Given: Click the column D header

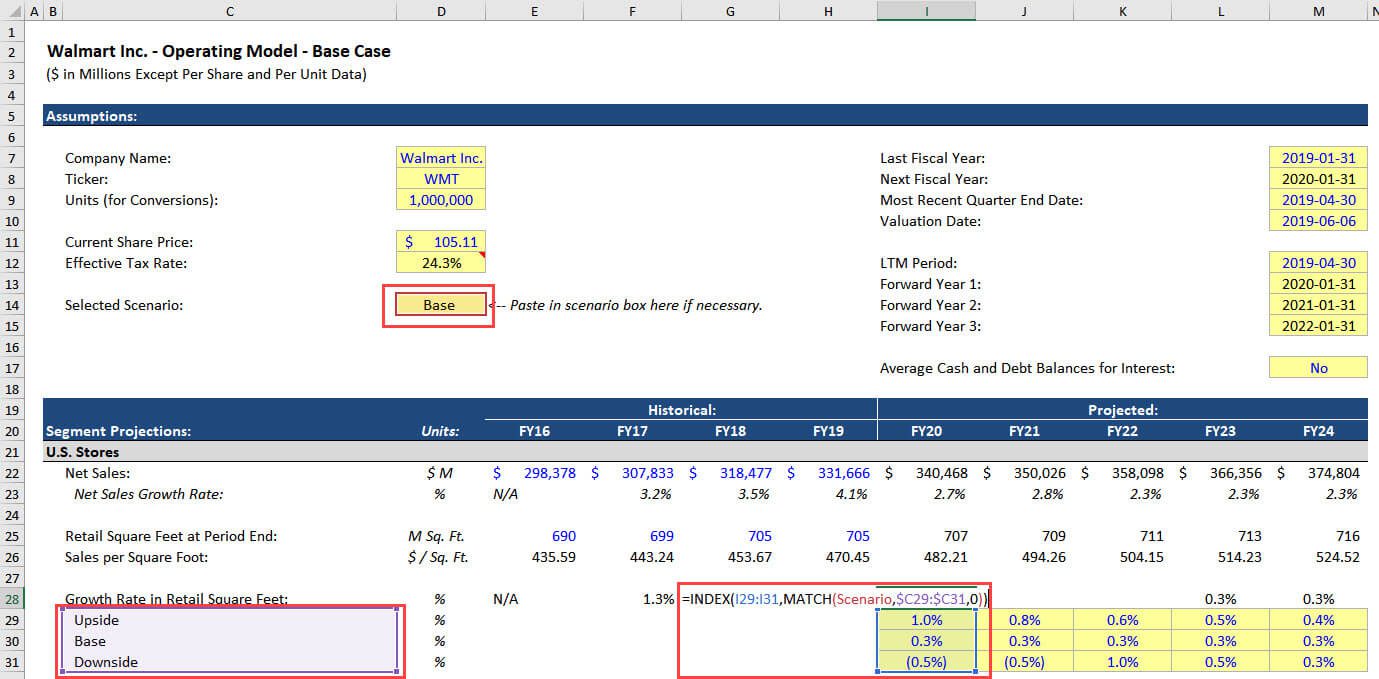Looking at the screenshot, I should click(x=441, y=11).
